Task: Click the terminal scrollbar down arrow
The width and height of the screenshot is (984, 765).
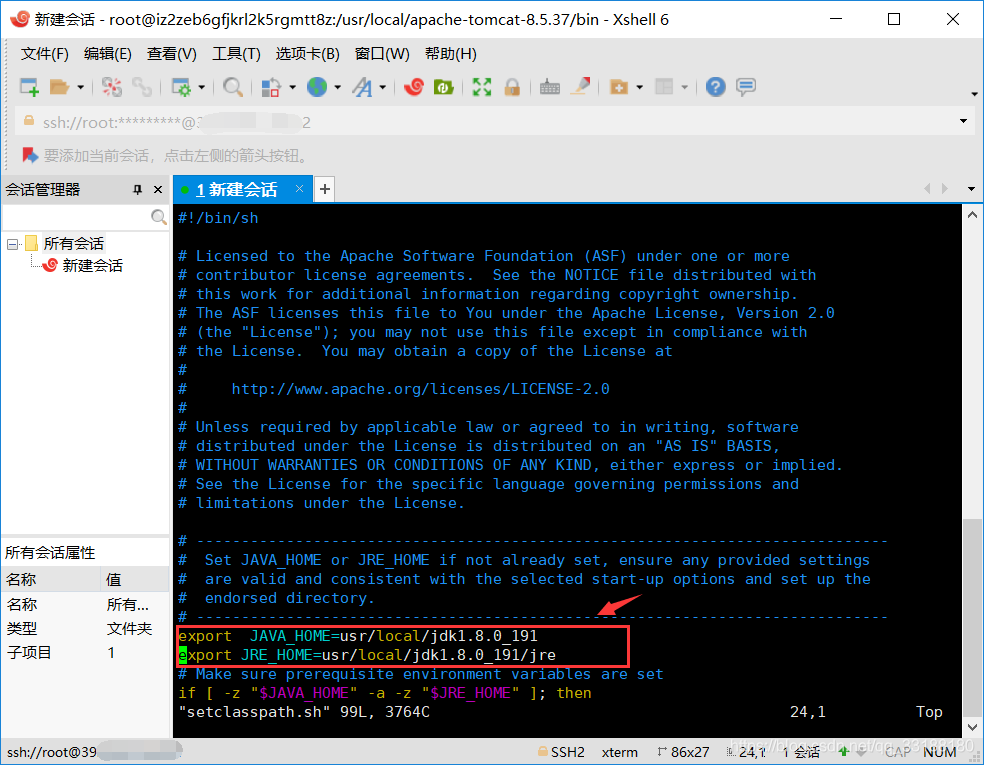Action: (x=972, y=727)
